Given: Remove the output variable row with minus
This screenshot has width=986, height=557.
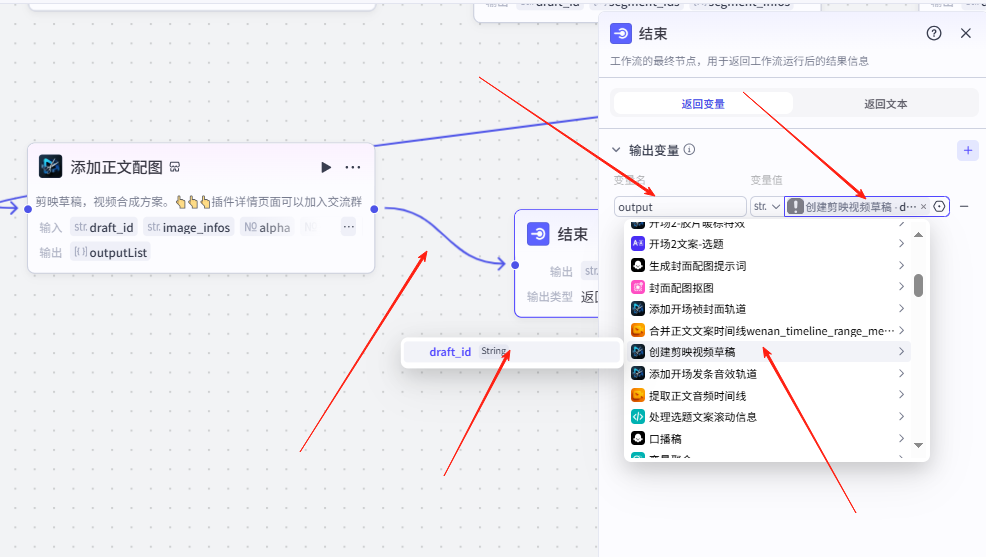Looking at the screenshot, I should (x=964, y=206).
